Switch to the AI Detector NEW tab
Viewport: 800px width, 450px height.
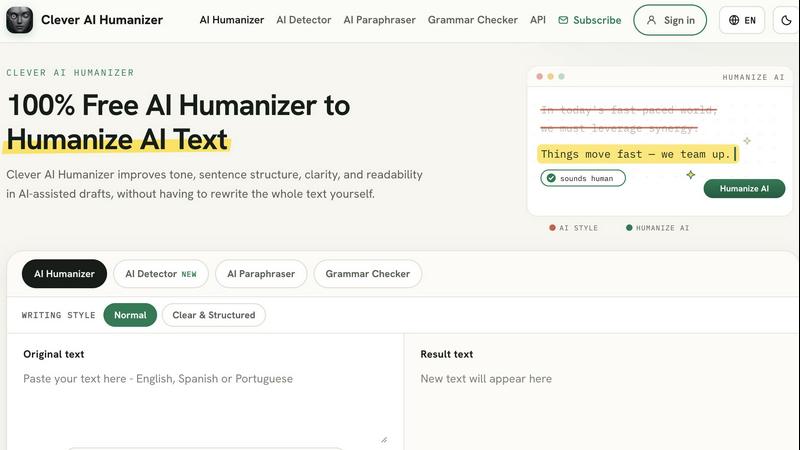(161, 274)
